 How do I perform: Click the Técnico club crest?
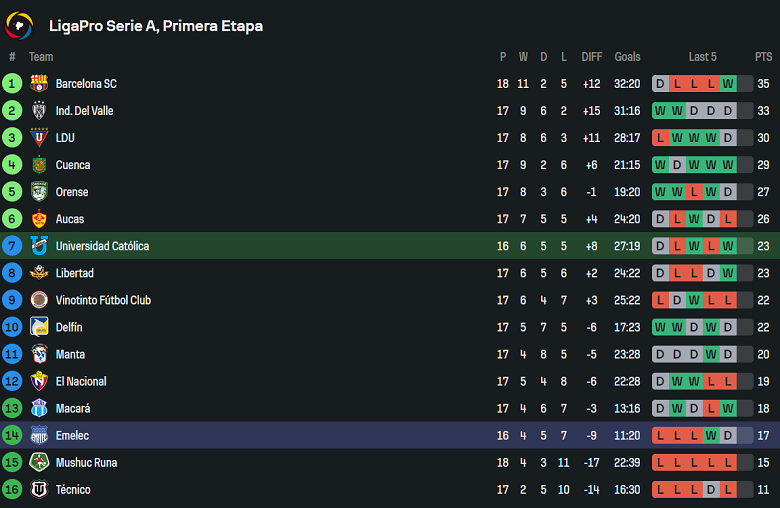tap(39, 489)
